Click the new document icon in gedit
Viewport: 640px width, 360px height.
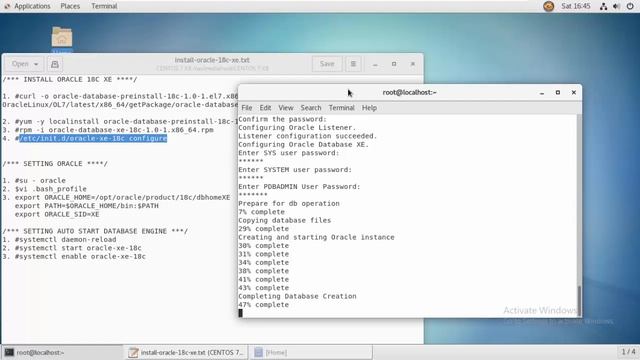[55, 64]
